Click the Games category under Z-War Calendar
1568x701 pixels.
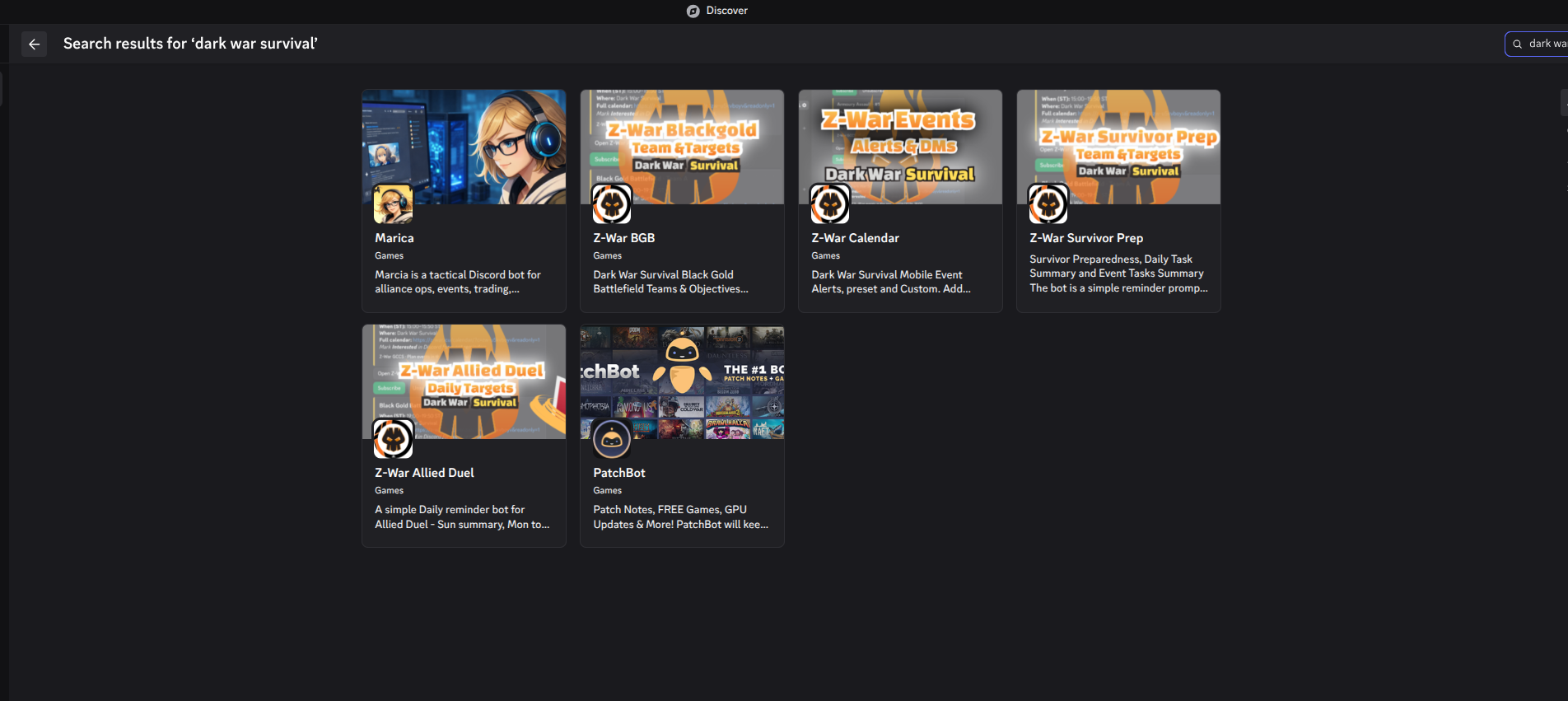[x=826, y=256]
